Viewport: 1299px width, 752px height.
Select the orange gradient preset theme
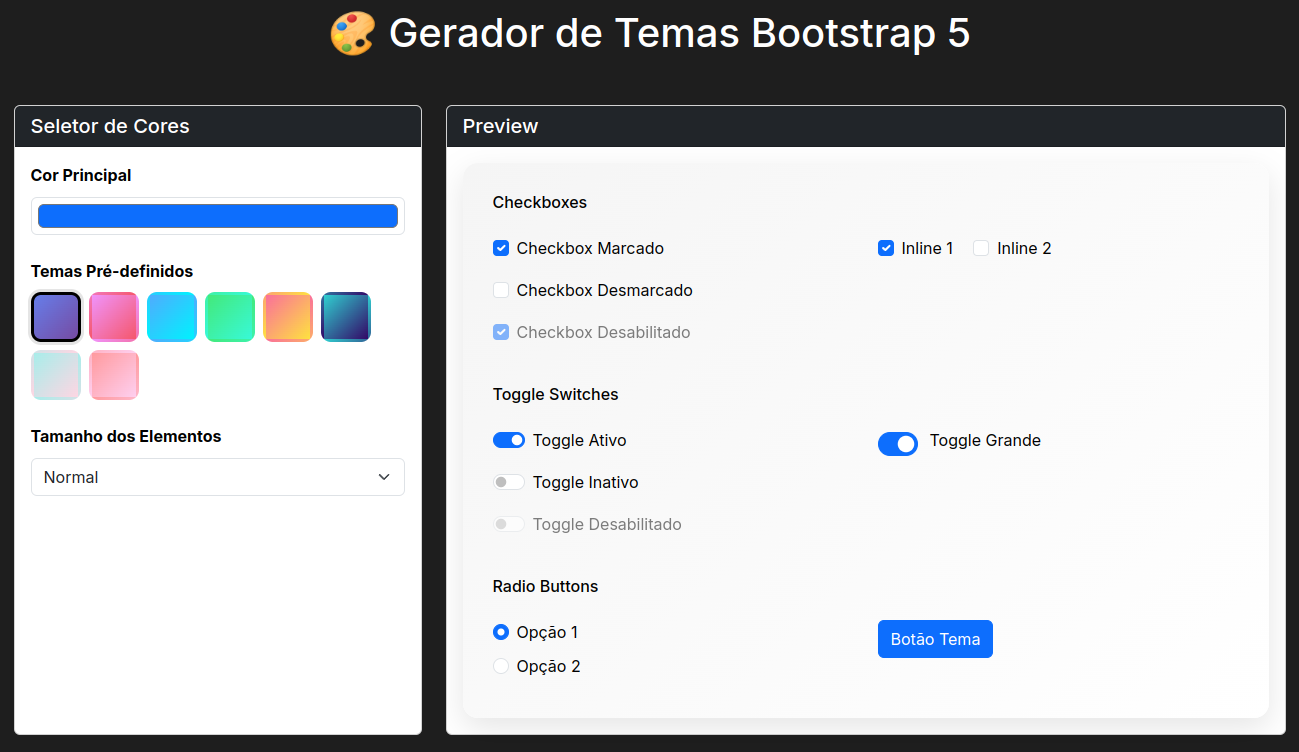(x=288, y=316)
